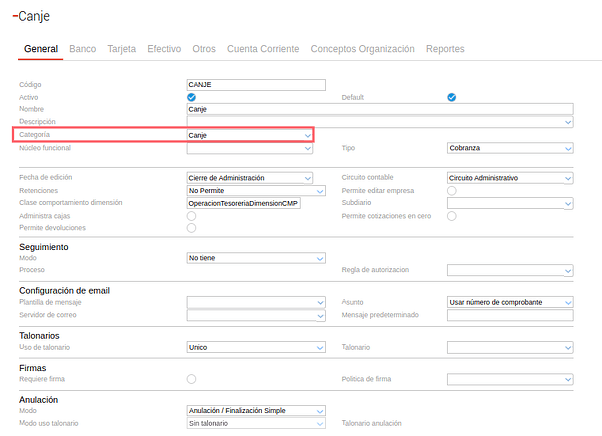
Task: Go to the Reportes tab
Action: click(x=445, y=49)
